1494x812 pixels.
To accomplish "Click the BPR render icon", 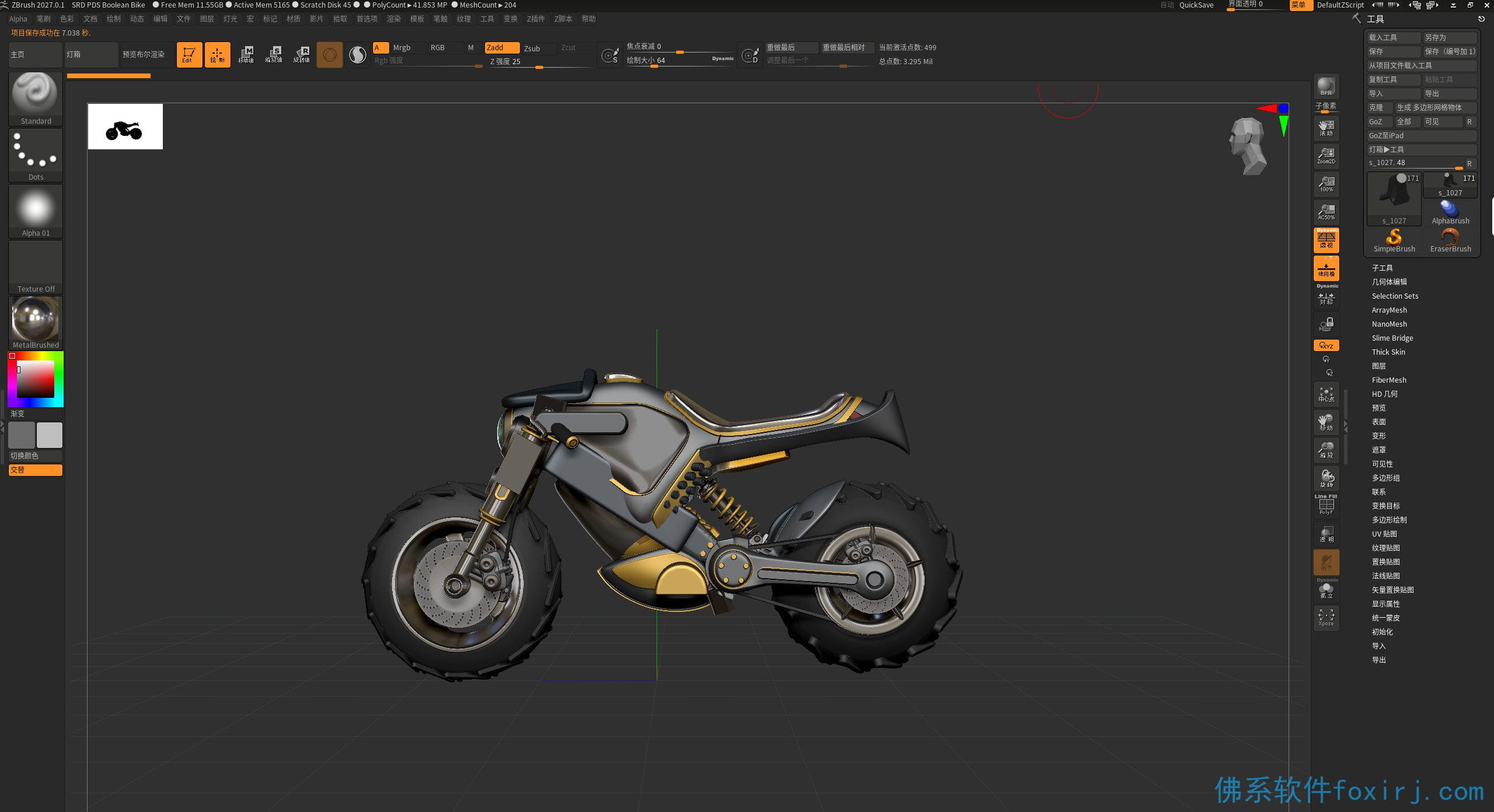I will click(x=1326, y=86).
